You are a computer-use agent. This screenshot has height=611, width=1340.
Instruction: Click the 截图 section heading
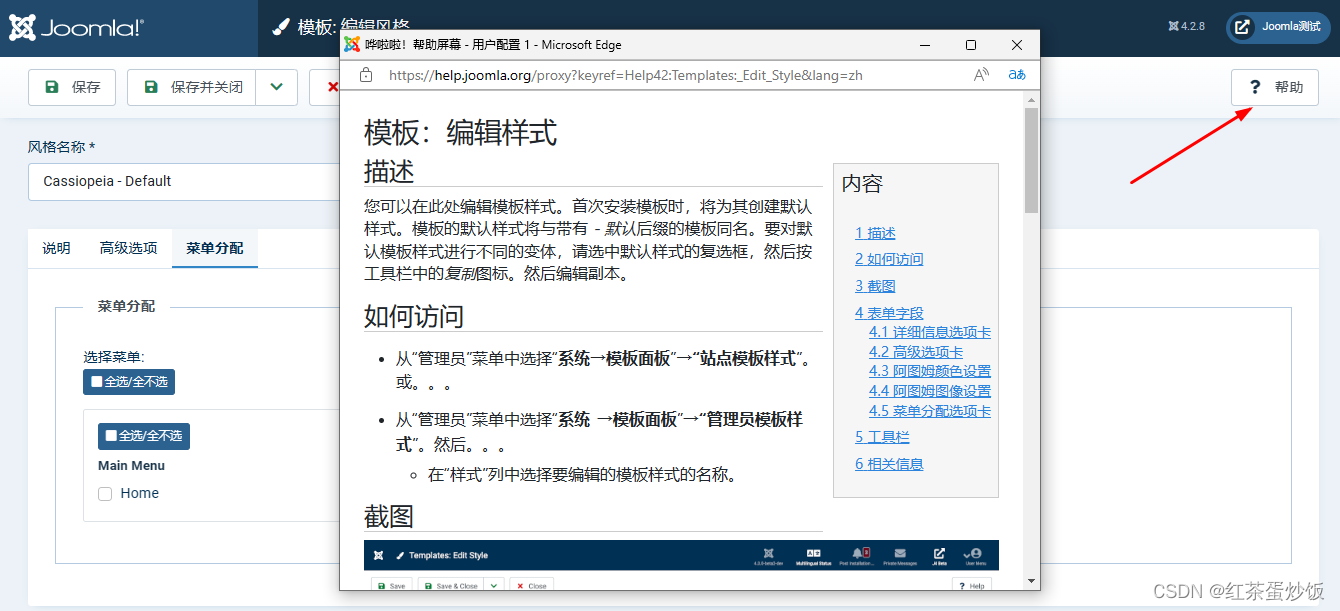pyautogui.click(x=389, y=516)
